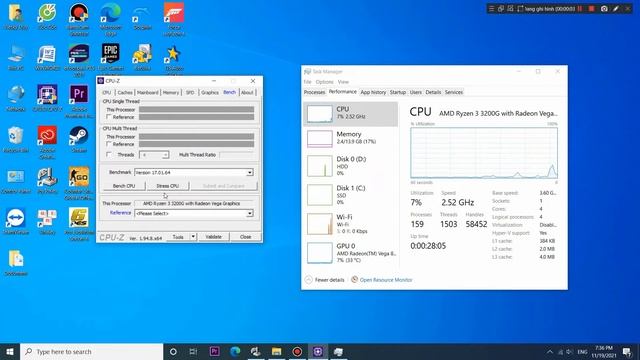Select Disk 1 (C:) SSD performance item
The image size is (640, 360).
pos(351,195)
